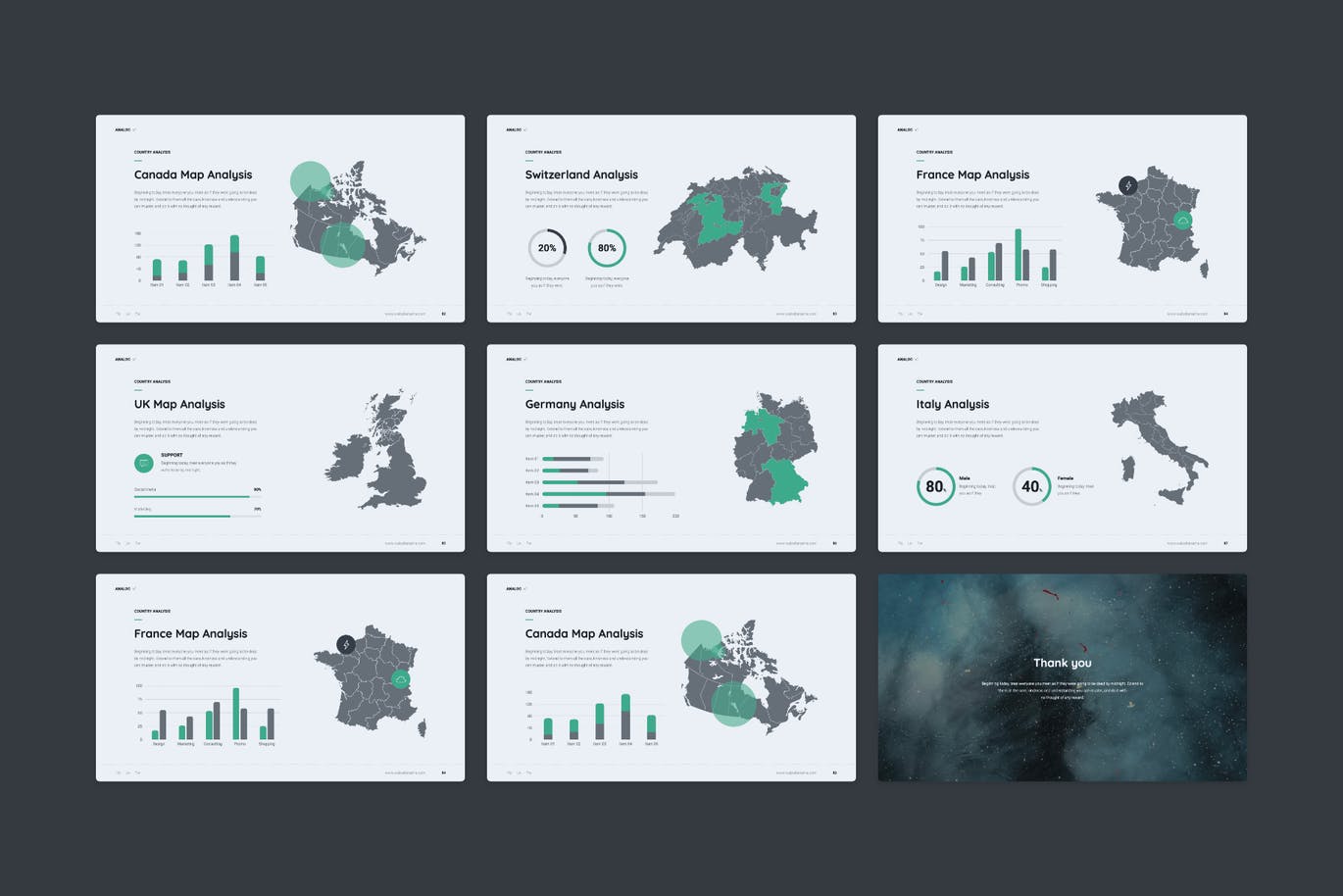Click the "Italy Analysis" heading

click(x=952, y=404)
